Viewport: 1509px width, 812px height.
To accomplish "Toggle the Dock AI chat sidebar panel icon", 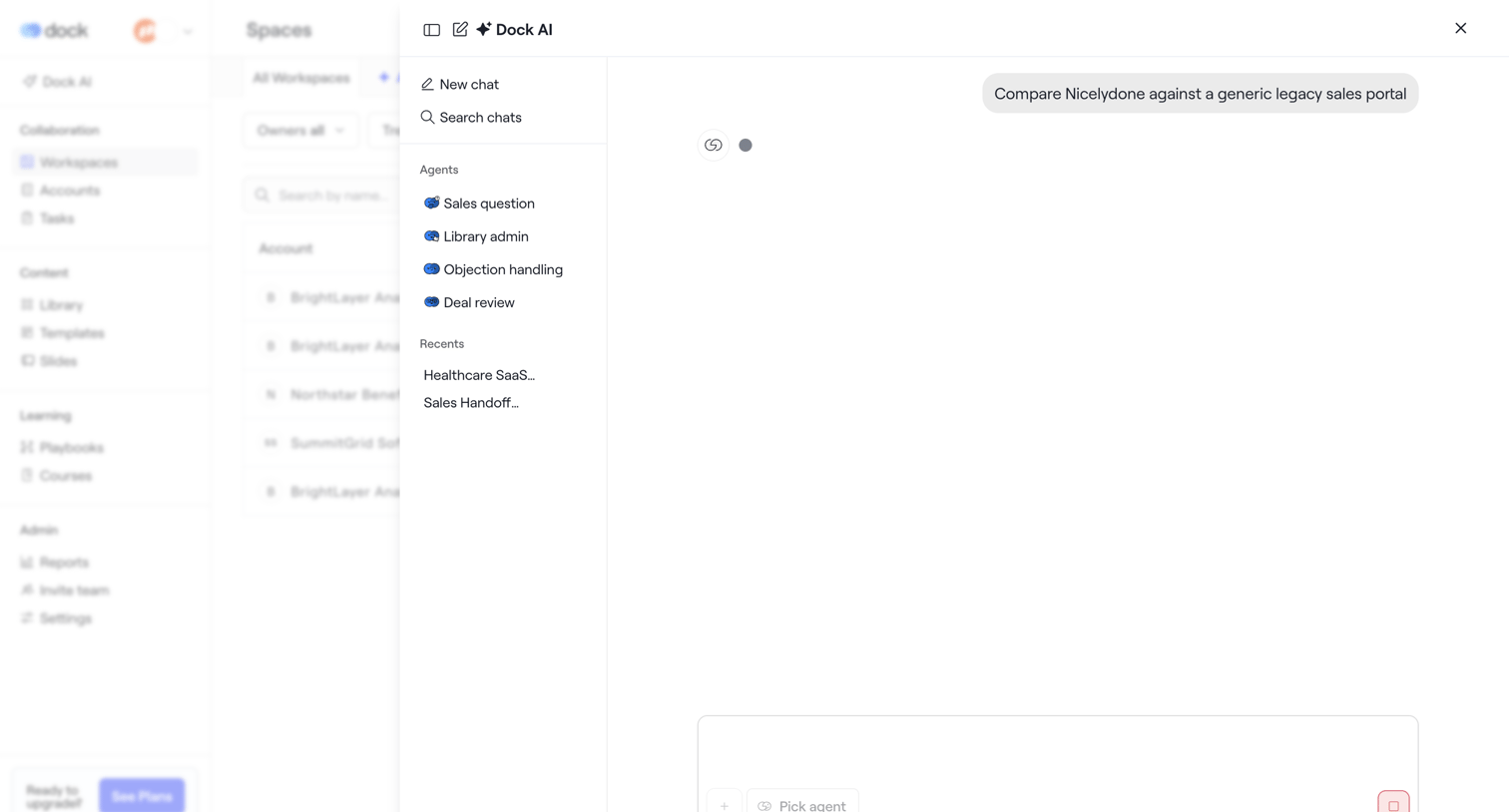I will [x=431, y=30].
